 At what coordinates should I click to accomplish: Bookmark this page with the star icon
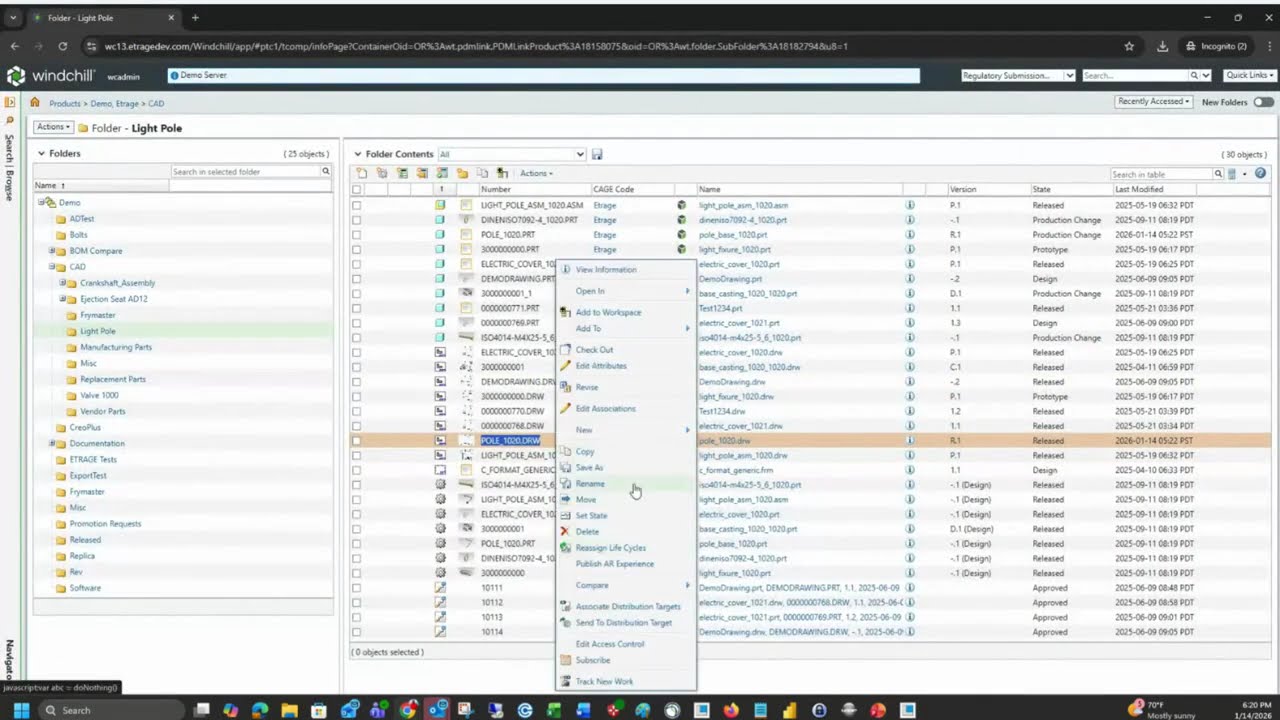(x=1129, y=46)
